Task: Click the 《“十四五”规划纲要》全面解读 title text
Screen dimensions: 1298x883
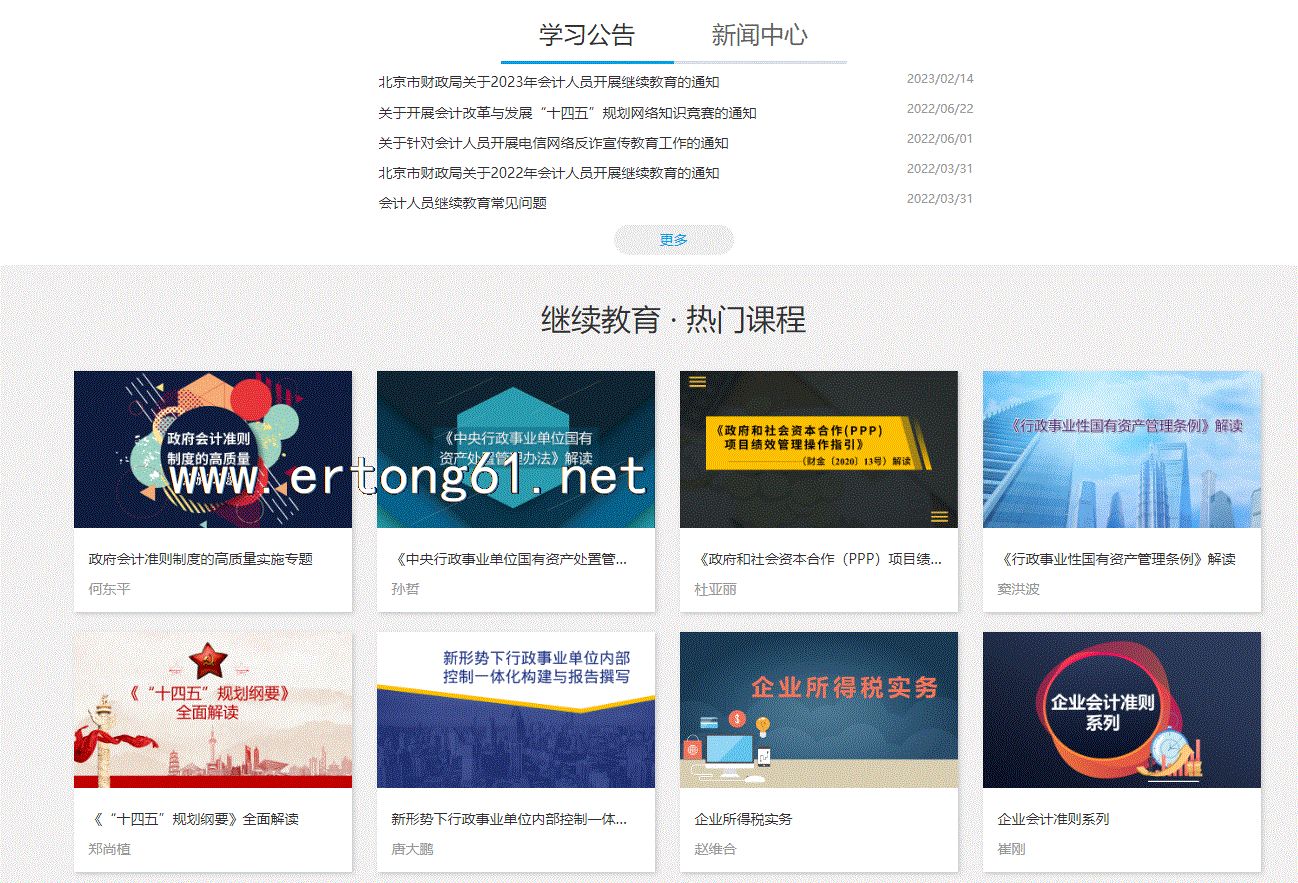Action: point(193,819)
